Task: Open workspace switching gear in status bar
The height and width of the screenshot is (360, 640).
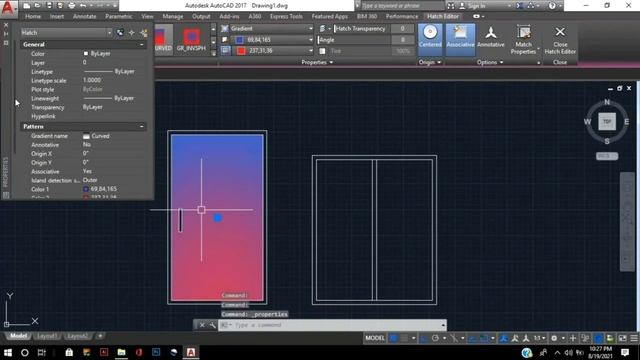Action: tap(554, 338)
